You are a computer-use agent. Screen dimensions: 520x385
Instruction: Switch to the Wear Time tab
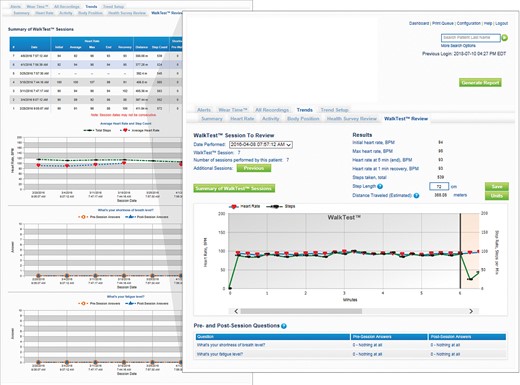(233, 110)
